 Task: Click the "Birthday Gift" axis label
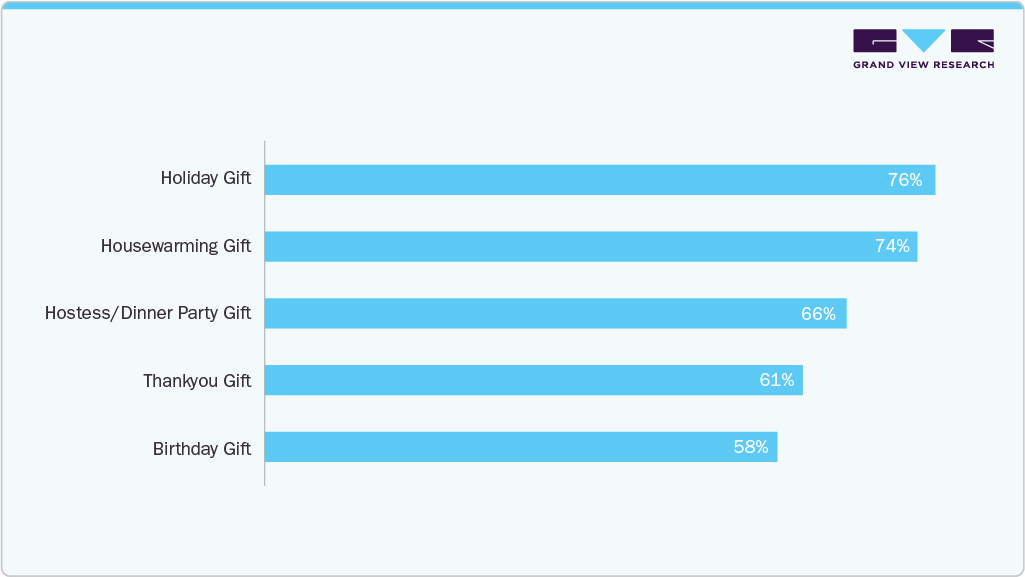click(x=202, y=448)
